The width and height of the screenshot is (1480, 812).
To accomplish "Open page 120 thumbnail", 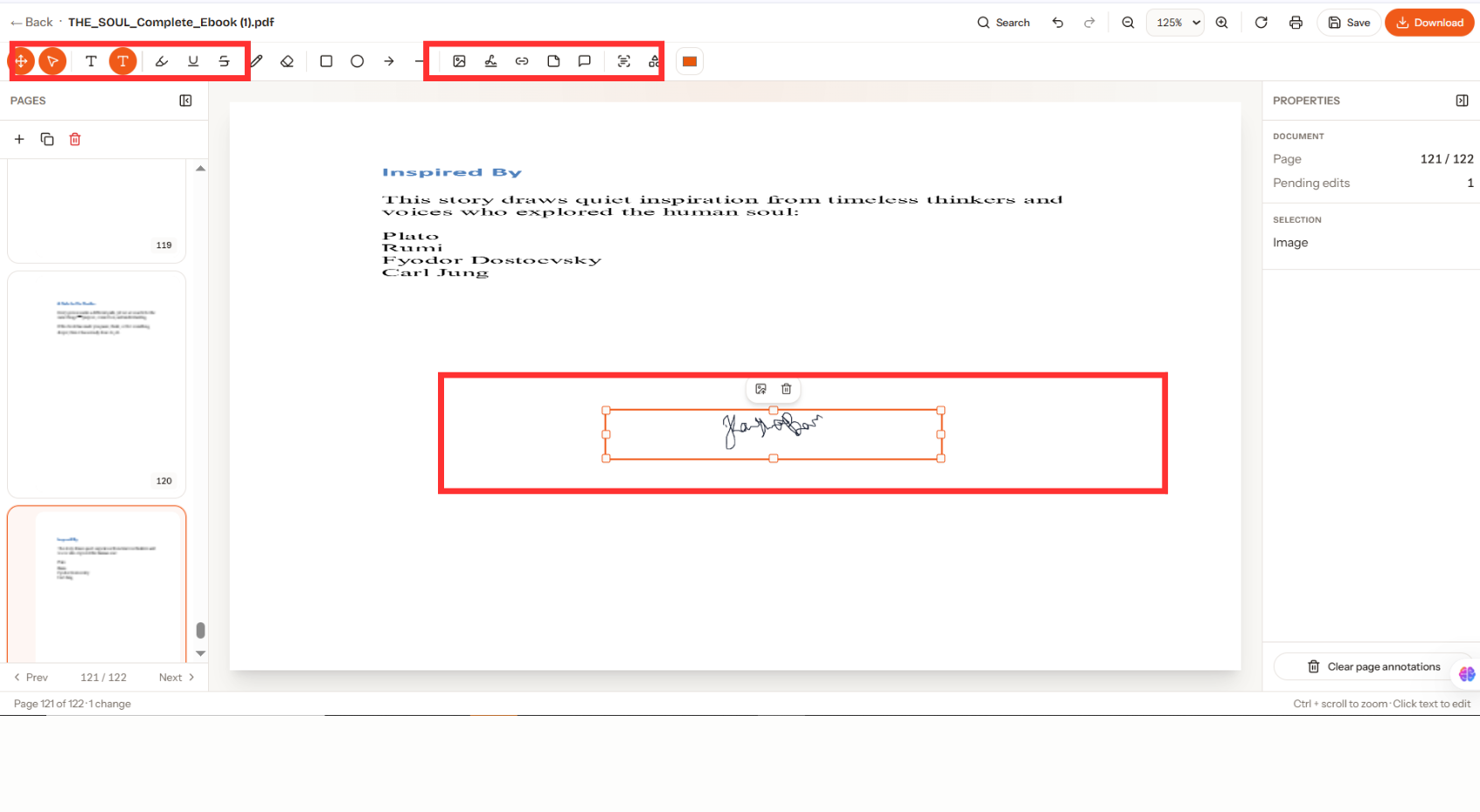I will pyautogui.click(x=96, y=385).
